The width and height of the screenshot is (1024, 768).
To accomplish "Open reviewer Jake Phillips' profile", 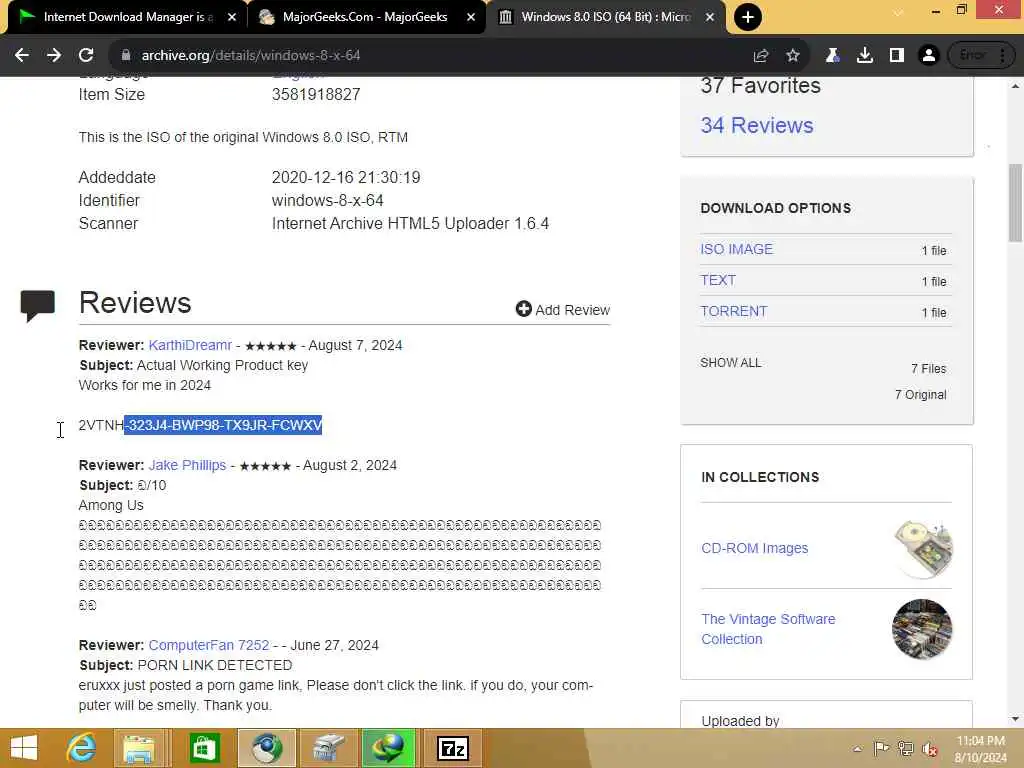I will pyautogui.click(x=187, y=465).
